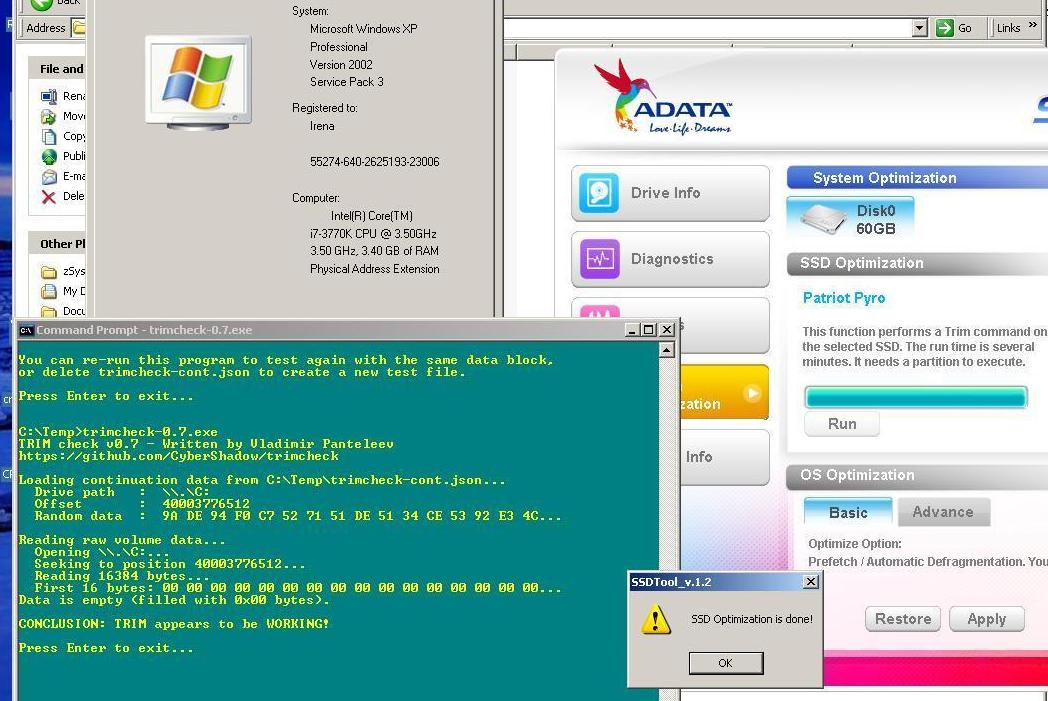Screen dimensions: 1048x701
Task: Select the orange optimization menu item
Action: [x=725, y=392]
